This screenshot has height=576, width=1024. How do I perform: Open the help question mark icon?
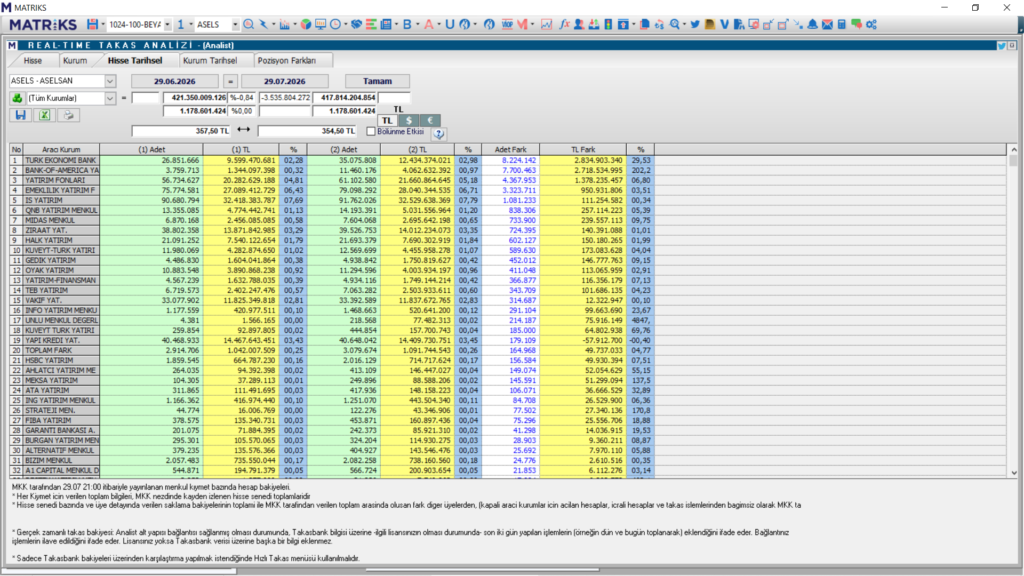(439, 133)
